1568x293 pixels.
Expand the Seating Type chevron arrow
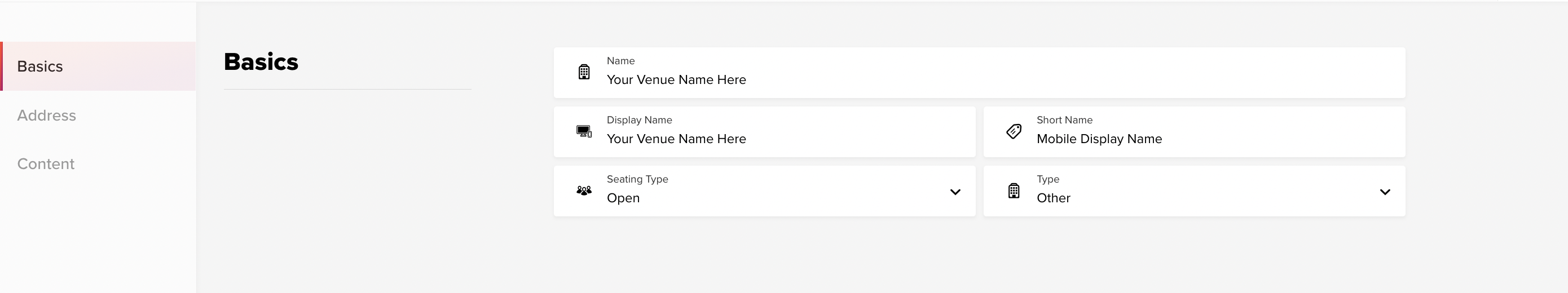point(955,192)
